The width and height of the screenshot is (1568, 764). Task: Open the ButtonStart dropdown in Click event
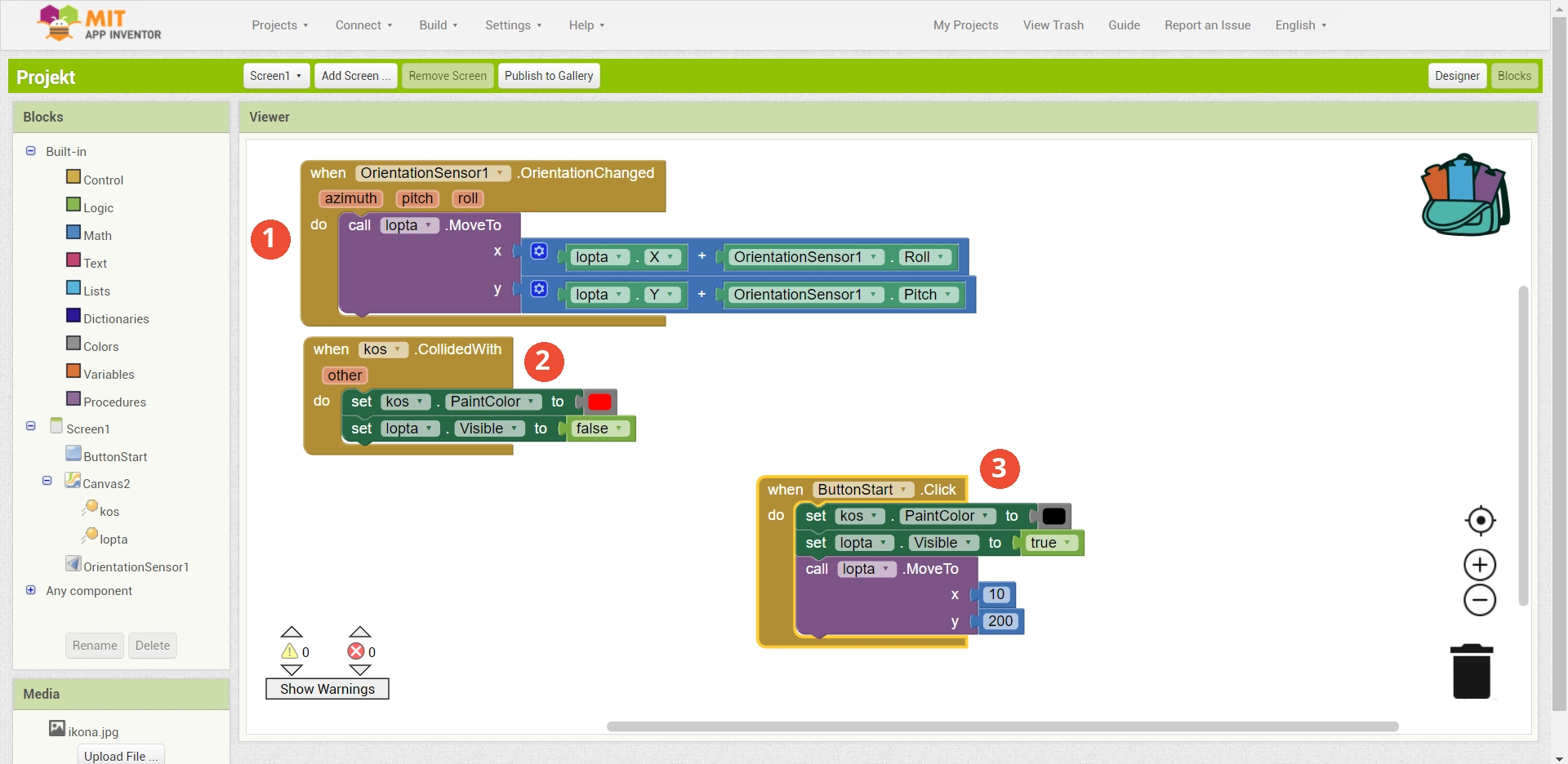pyautogui.click(x=863, y=490)
